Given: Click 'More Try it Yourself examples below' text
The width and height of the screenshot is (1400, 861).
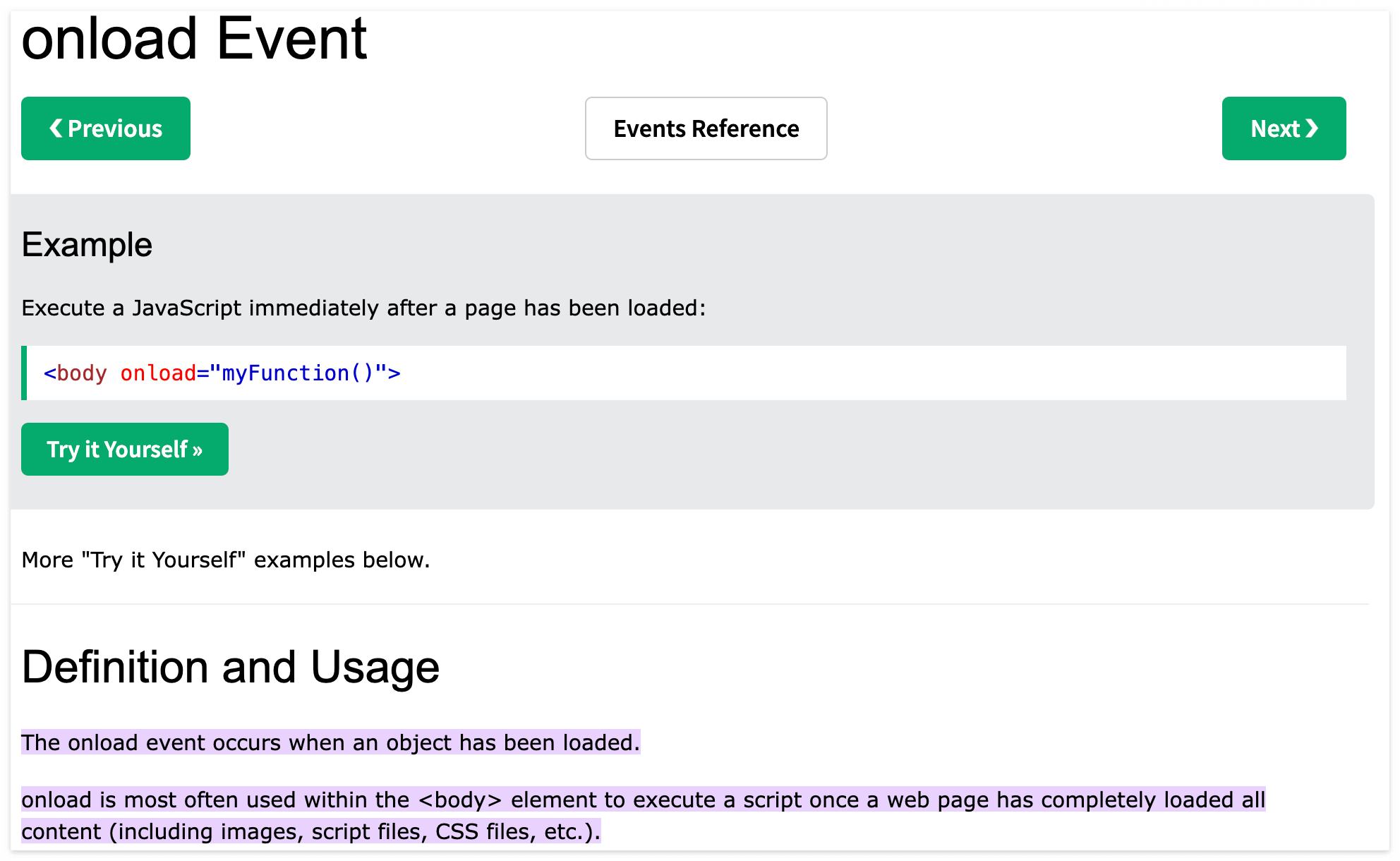Looking at the screenshot, I should tap(226, 560).
